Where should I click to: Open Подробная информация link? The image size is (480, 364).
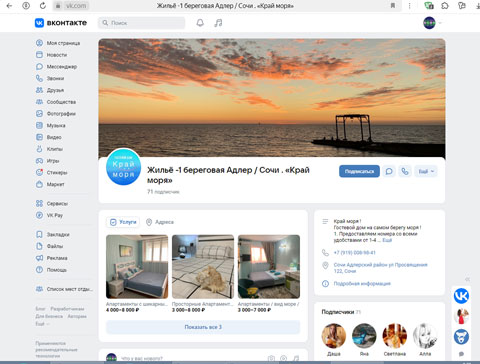click(362, 284)
